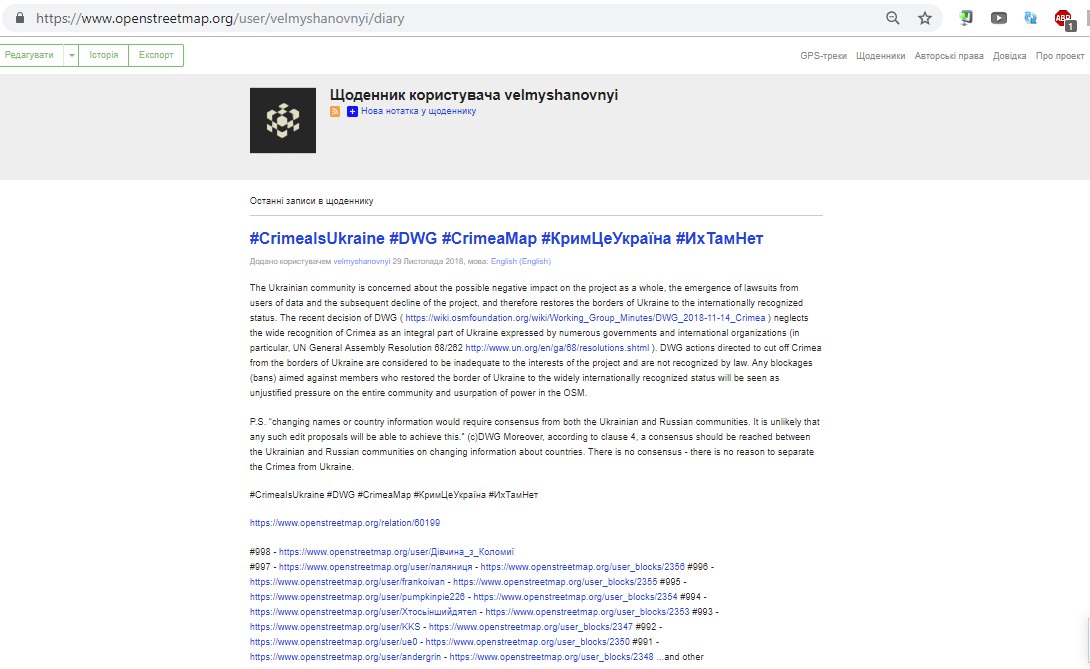Open the user_blocks/2356 link
The image size is (1090, 669).
coord(583,567)
